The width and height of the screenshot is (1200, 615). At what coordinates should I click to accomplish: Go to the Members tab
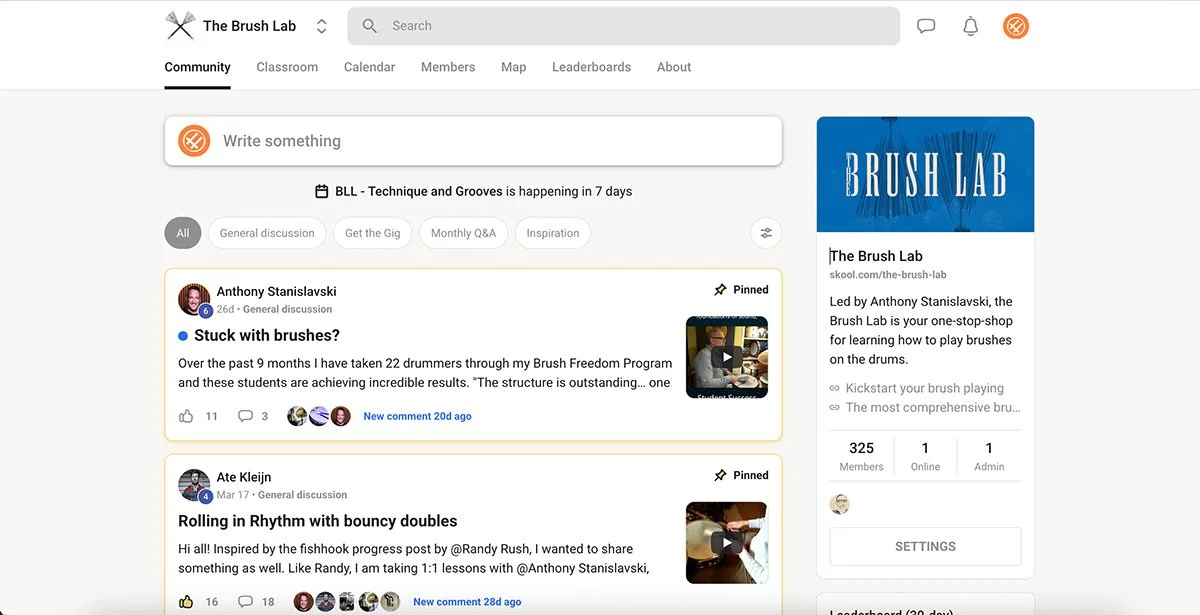[448, 67]
